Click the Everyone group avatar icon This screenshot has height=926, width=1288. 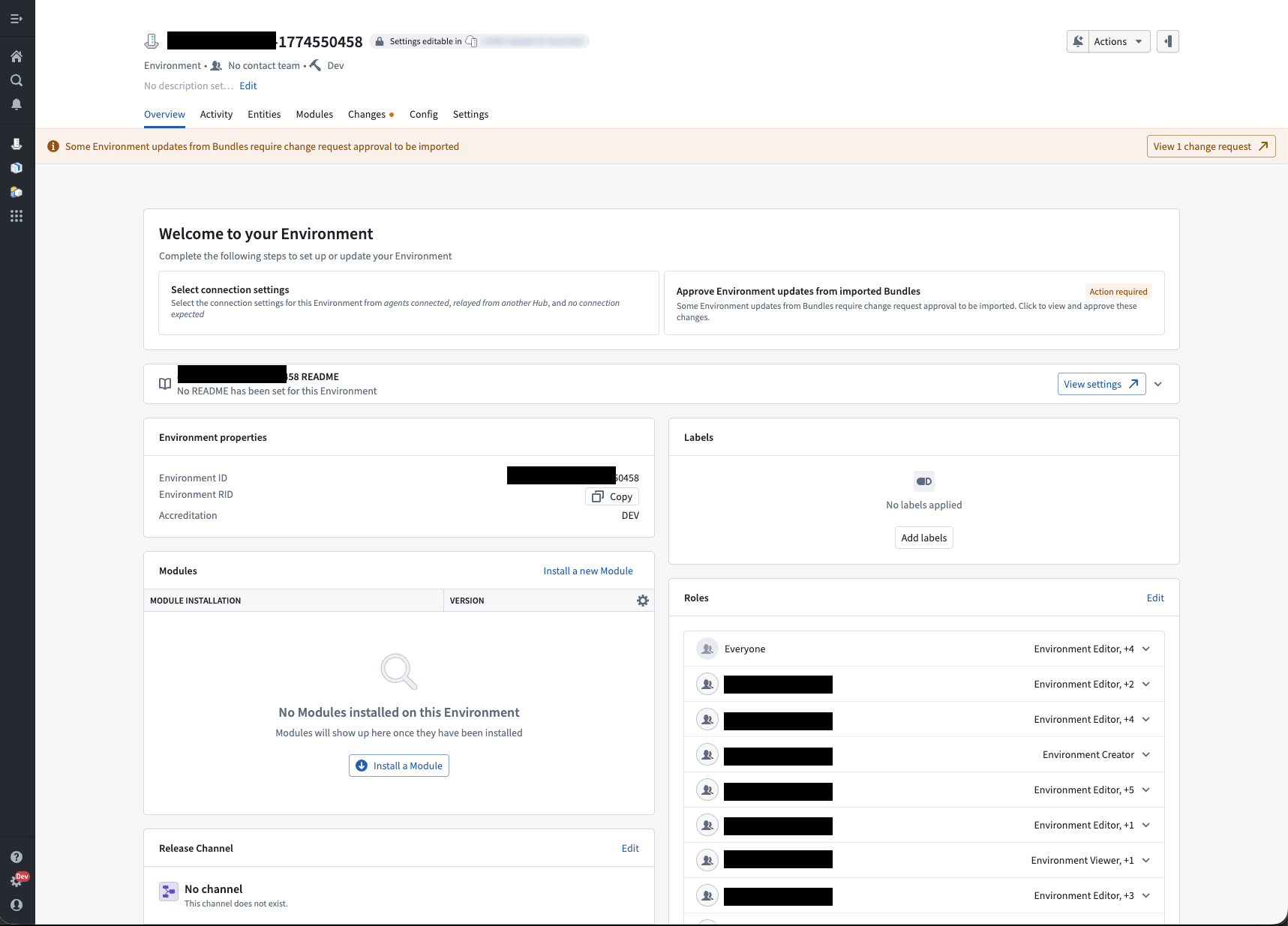pyautogui.click(x=707, y=649)
